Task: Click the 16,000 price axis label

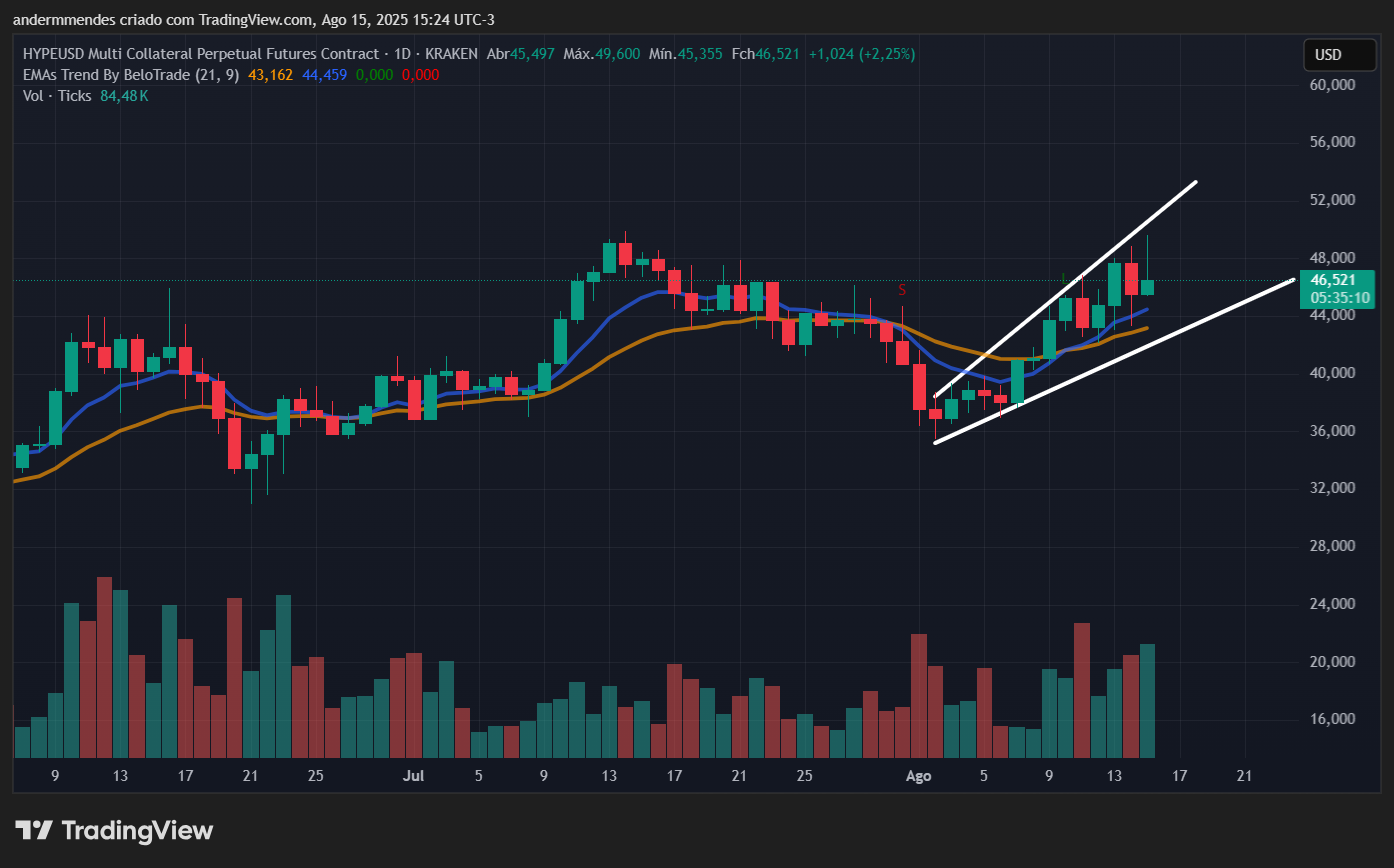Action: pos(1333,719)
